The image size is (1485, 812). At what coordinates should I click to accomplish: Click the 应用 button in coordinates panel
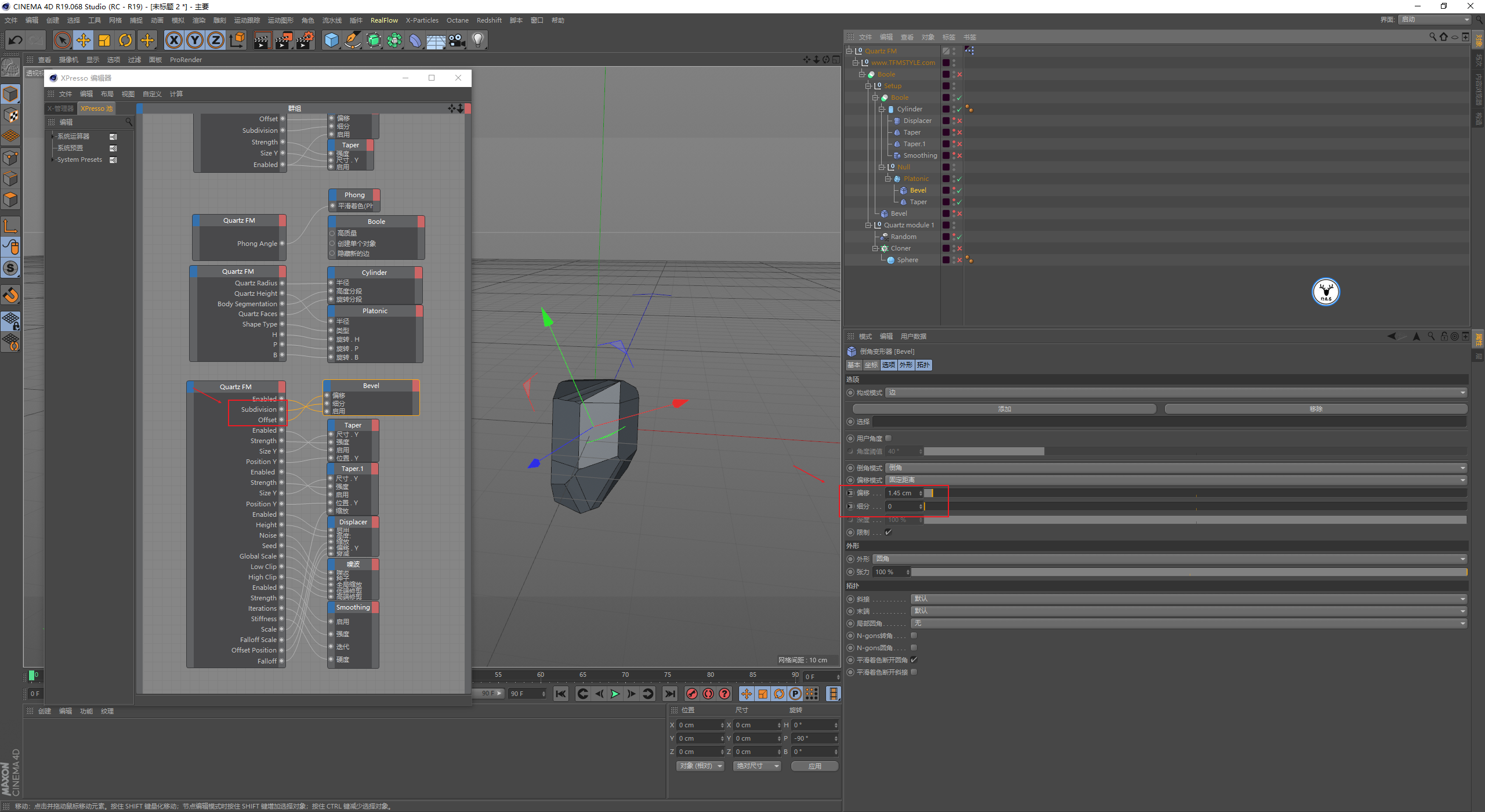[x=814, y=766]
